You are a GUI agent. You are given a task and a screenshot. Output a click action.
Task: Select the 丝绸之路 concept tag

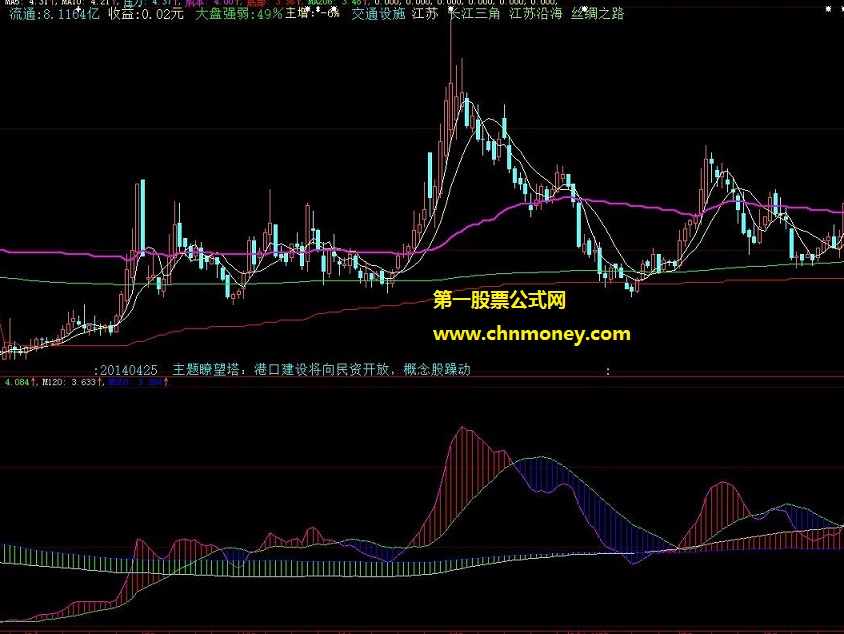(x=597, y=13)
